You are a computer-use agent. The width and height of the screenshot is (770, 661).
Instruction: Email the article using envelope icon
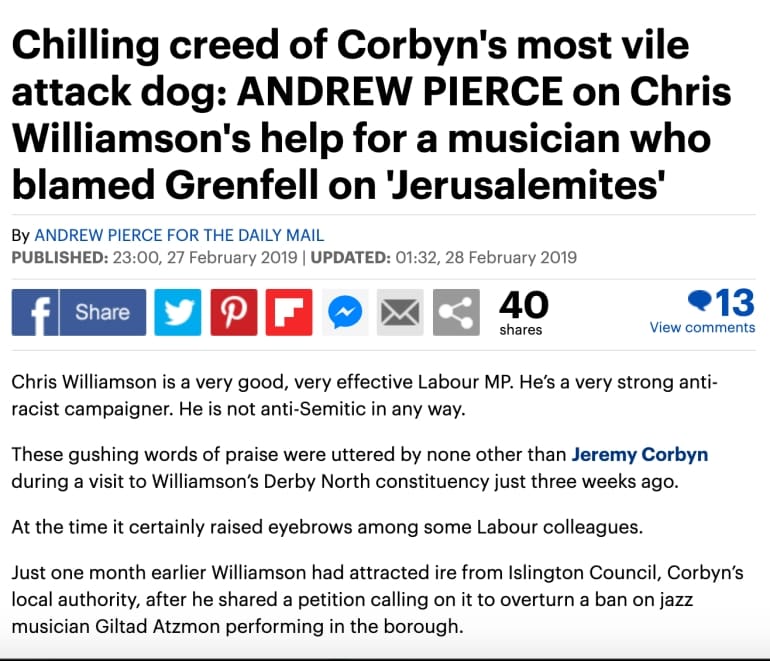(400, 312)
